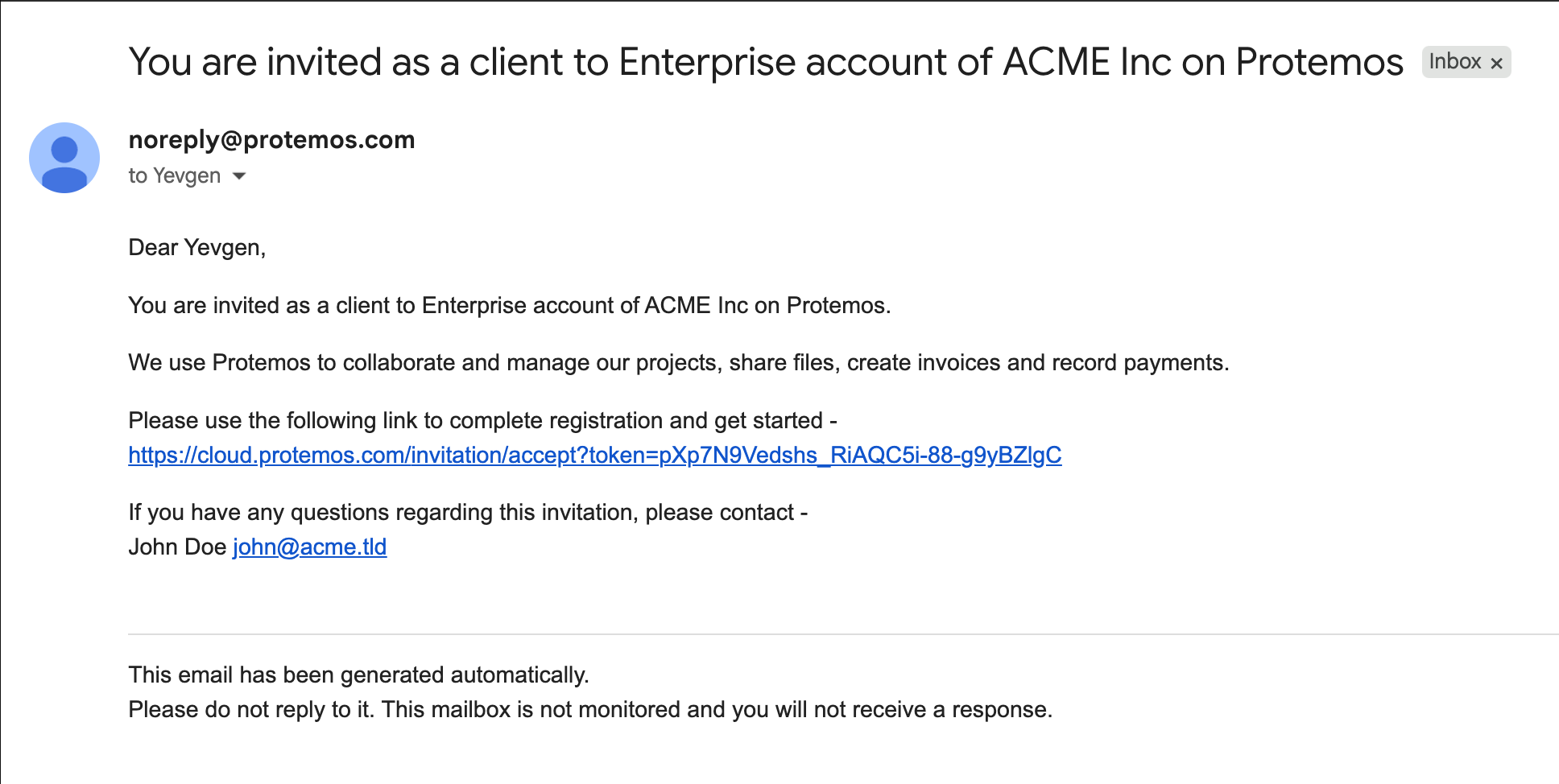The height and width of the screenshot is (784, 1559).
Task: Click the 'If you have any questions' line
Action: 467,512
